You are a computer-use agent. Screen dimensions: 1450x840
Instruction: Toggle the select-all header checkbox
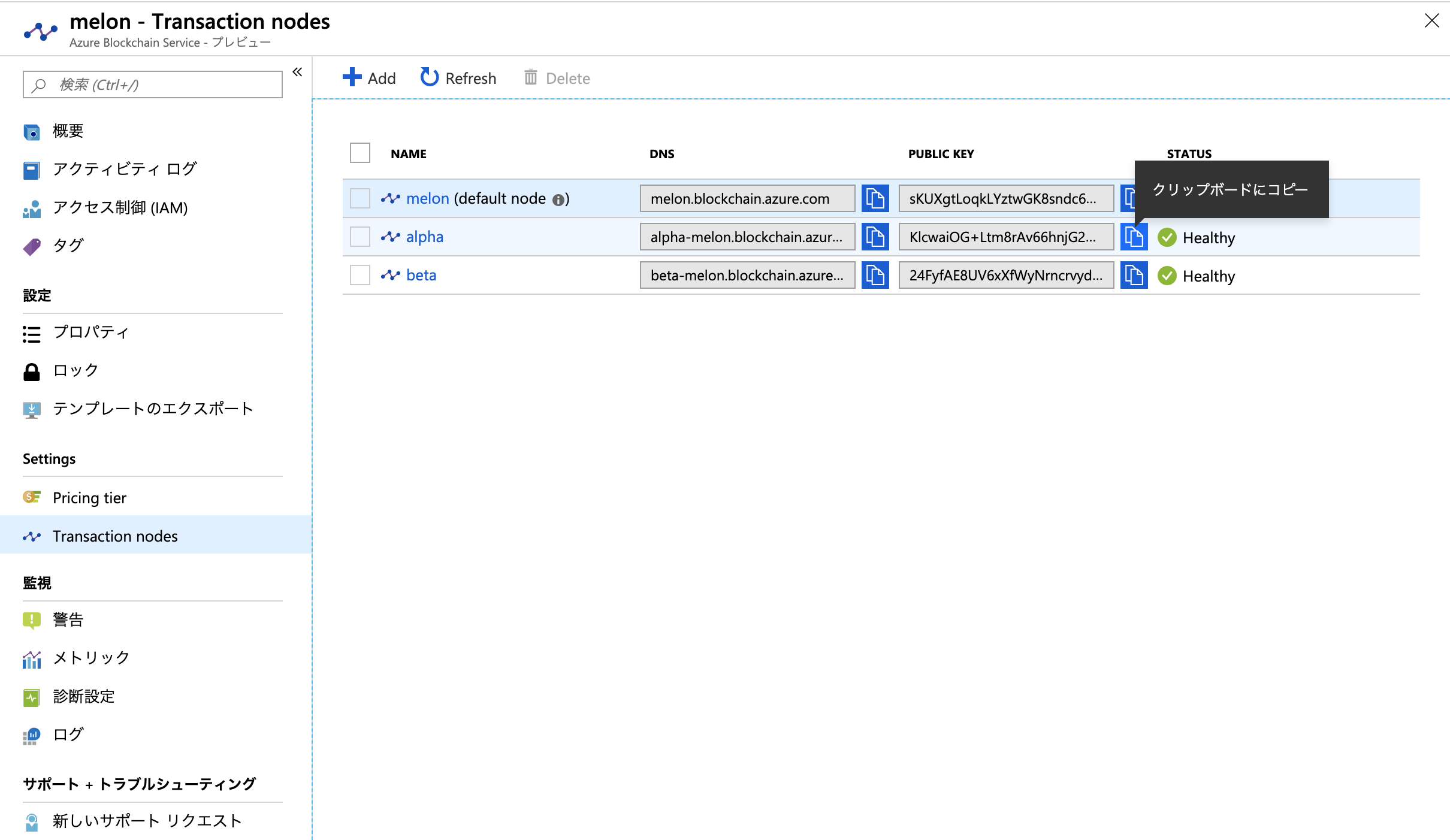(x=360, y=153)
